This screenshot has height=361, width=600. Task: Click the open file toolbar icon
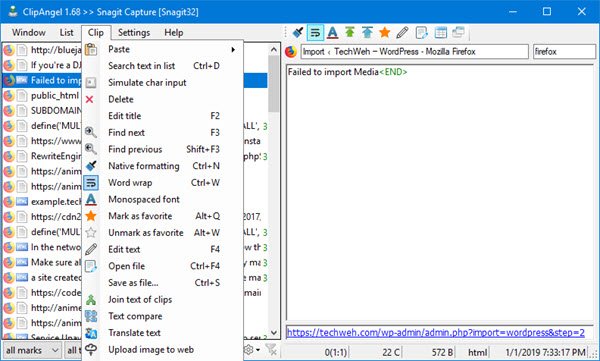pyautogui.click(x=421, y=33)
